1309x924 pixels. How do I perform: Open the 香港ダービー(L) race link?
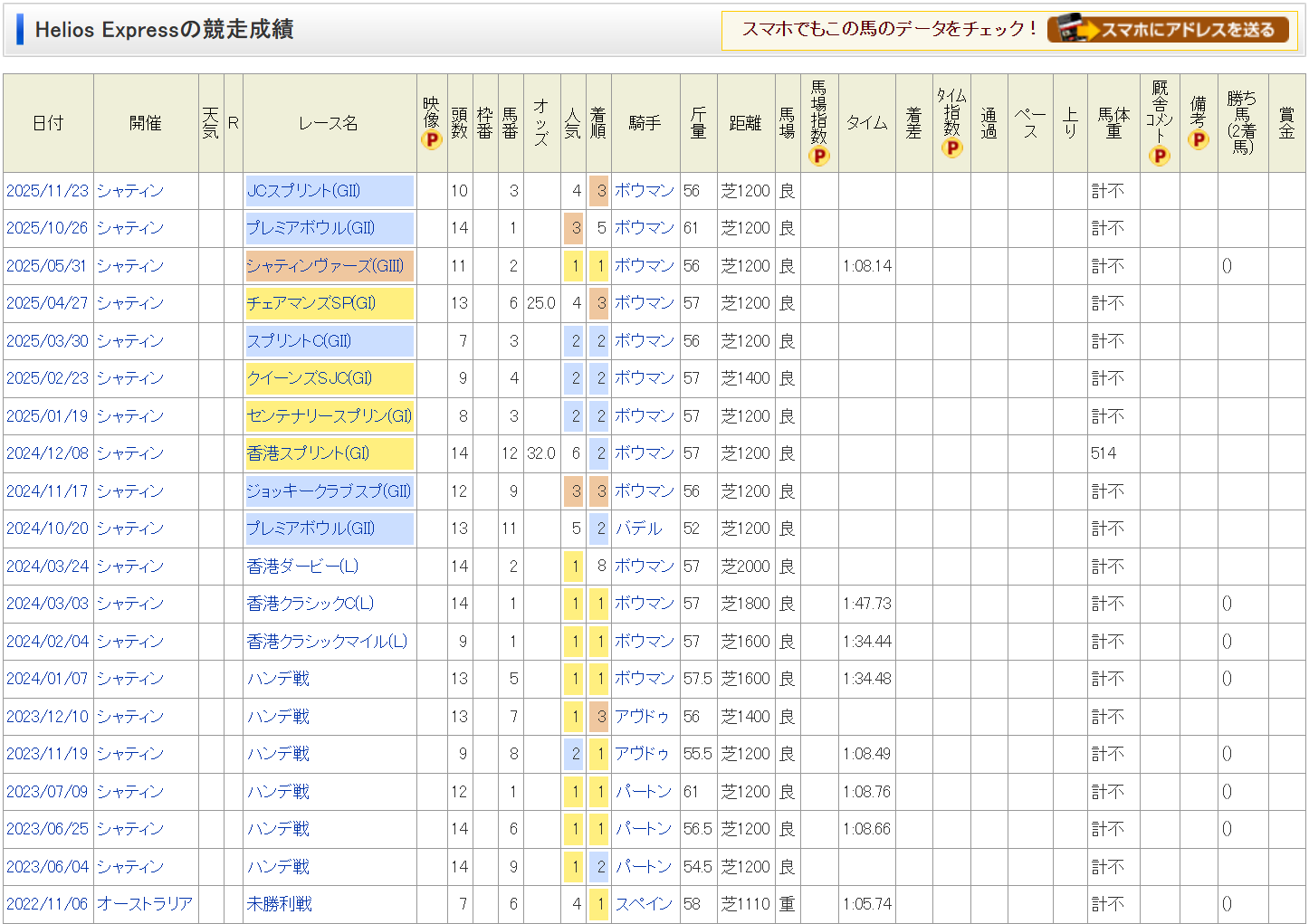pos(302,567)
